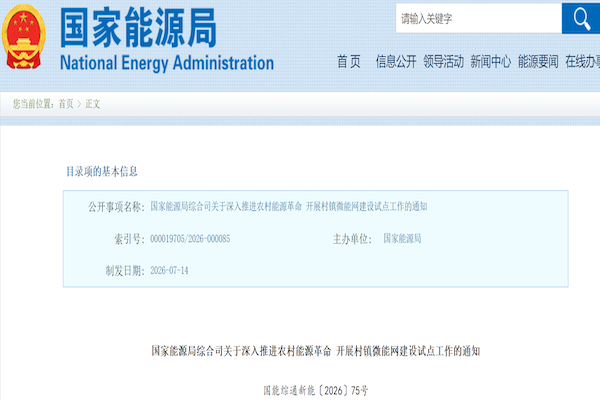Click the 主办单位 value 国家能源局
The height and width of the screenshot is (400, 600).
pyautogui.click(x=402, y=238)
